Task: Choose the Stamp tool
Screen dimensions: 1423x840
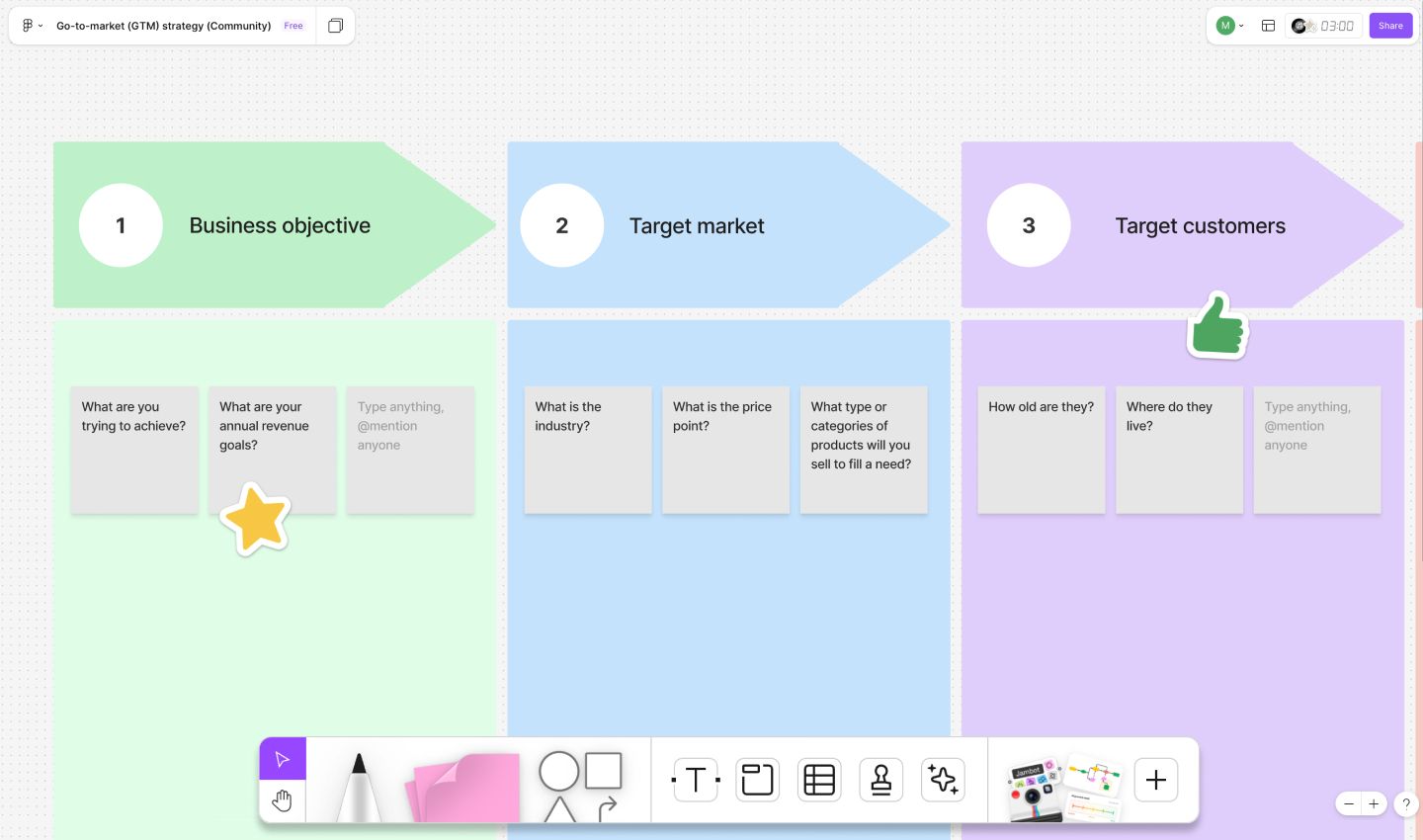Action: point(880,780)
